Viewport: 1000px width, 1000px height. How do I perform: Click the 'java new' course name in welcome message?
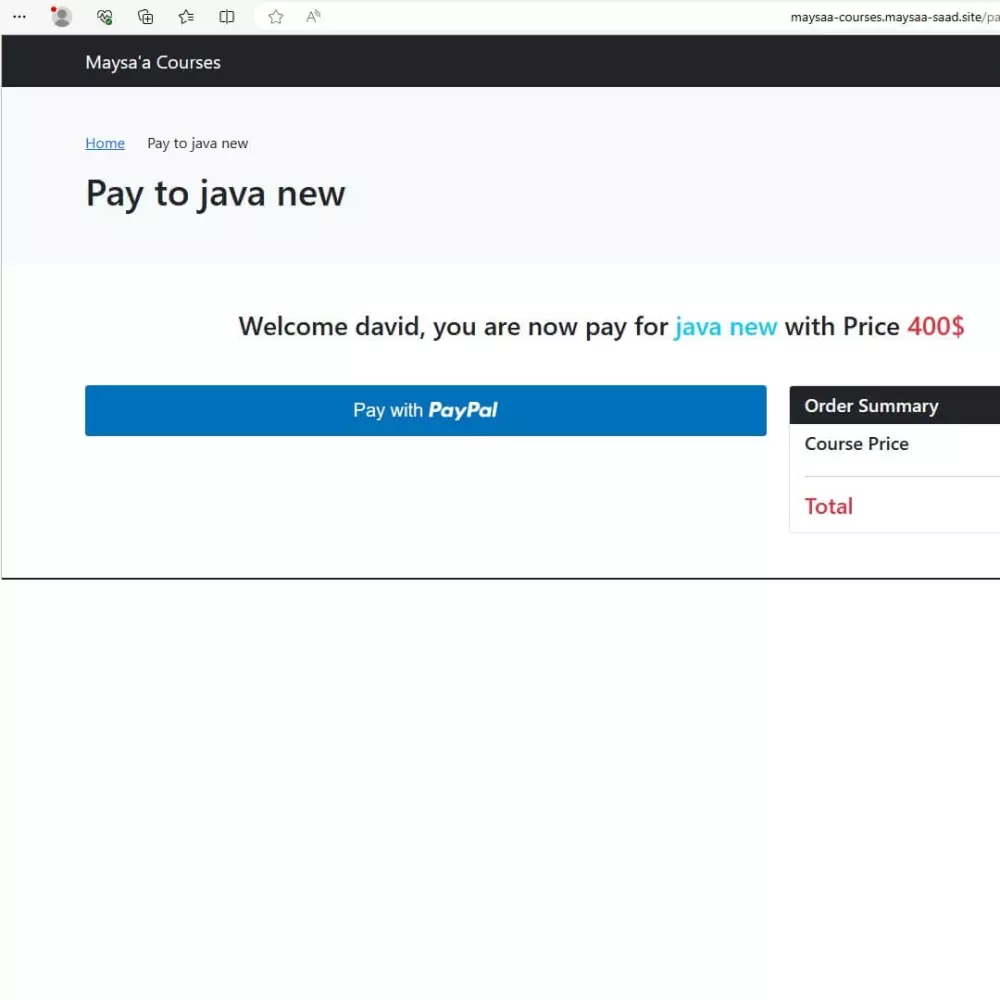click(x=726, y=327)
